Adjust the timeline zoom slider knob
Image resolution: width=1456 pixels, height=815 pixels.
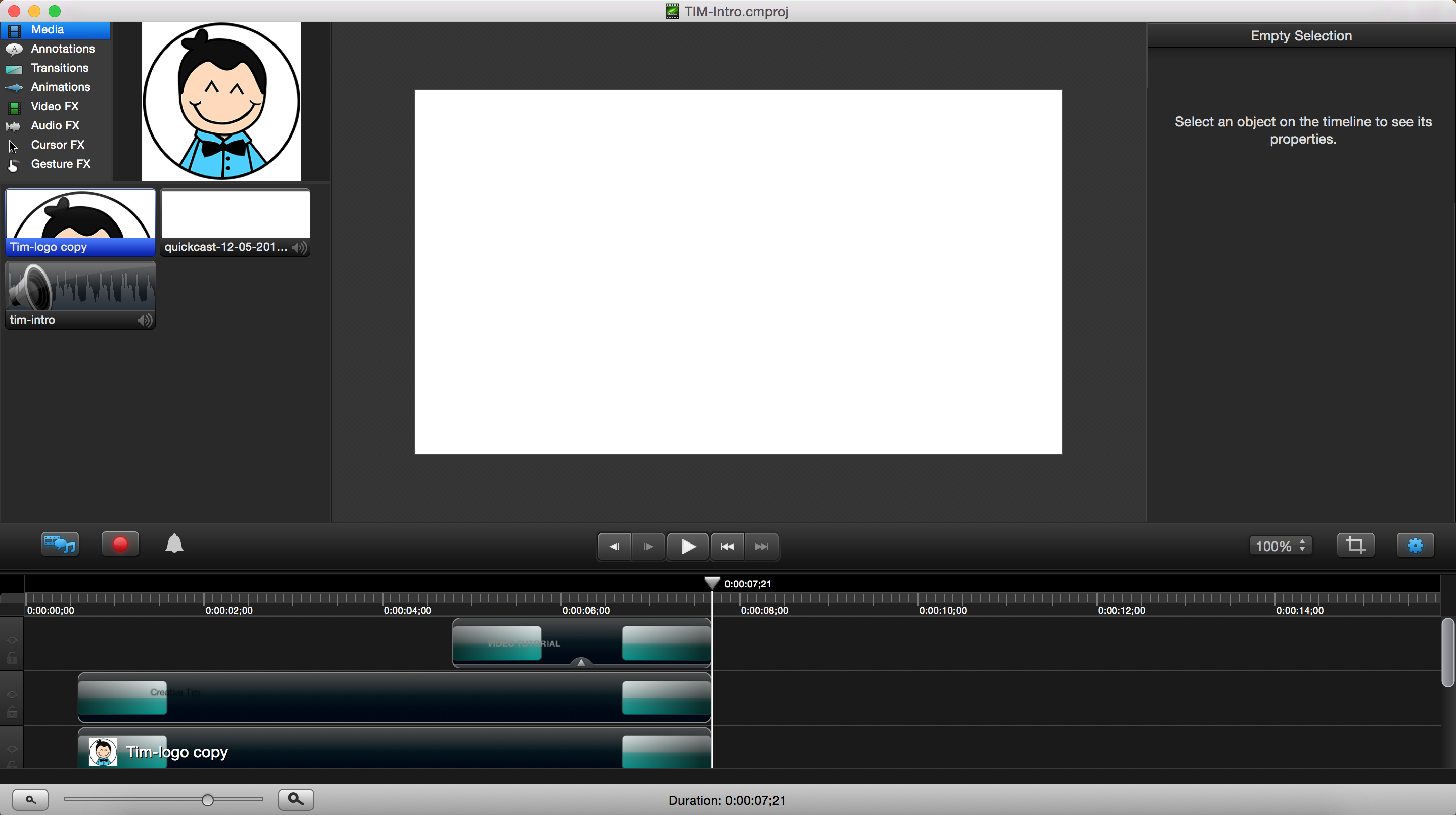pos(207,800)
